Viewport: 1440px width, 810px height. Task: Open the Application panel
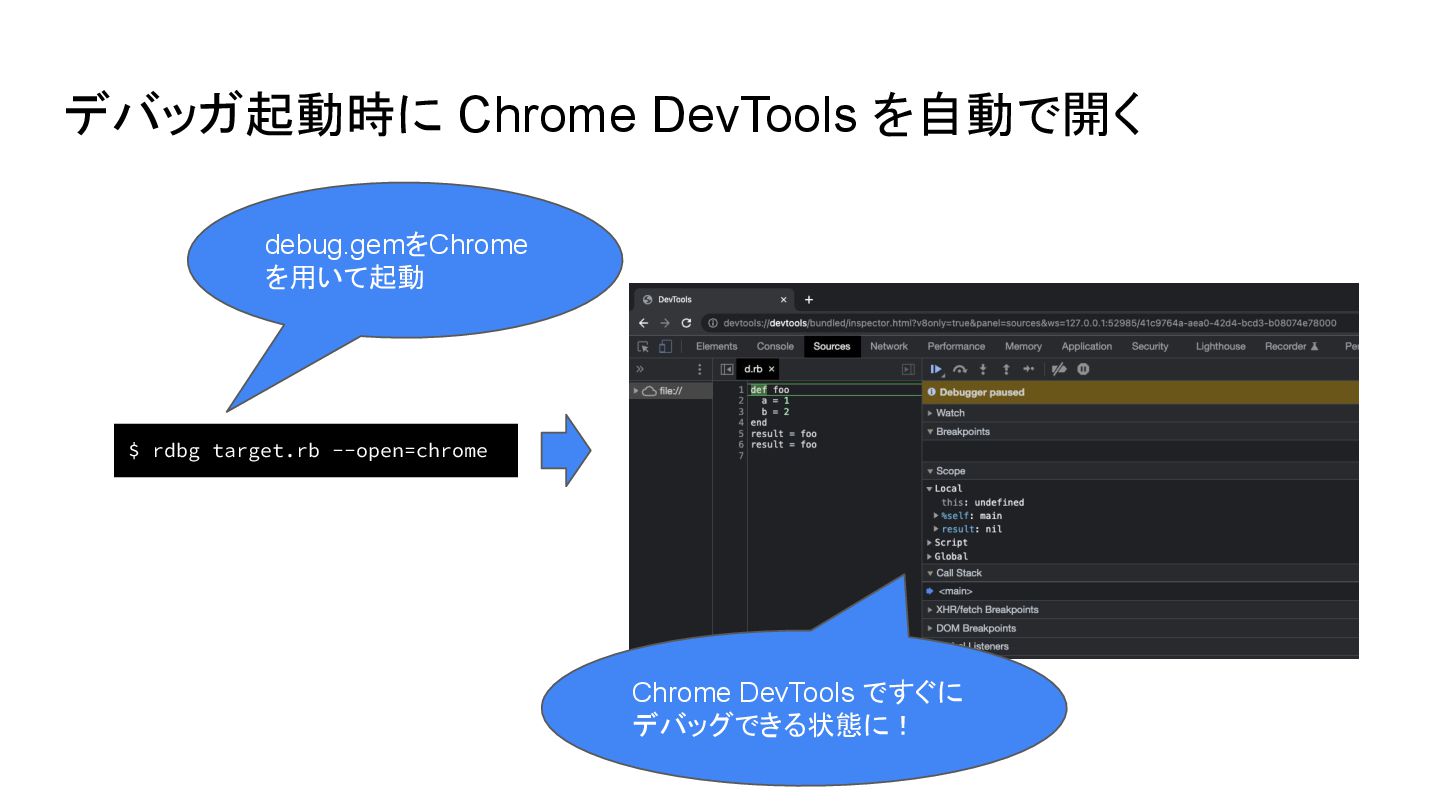point(1087,346)
